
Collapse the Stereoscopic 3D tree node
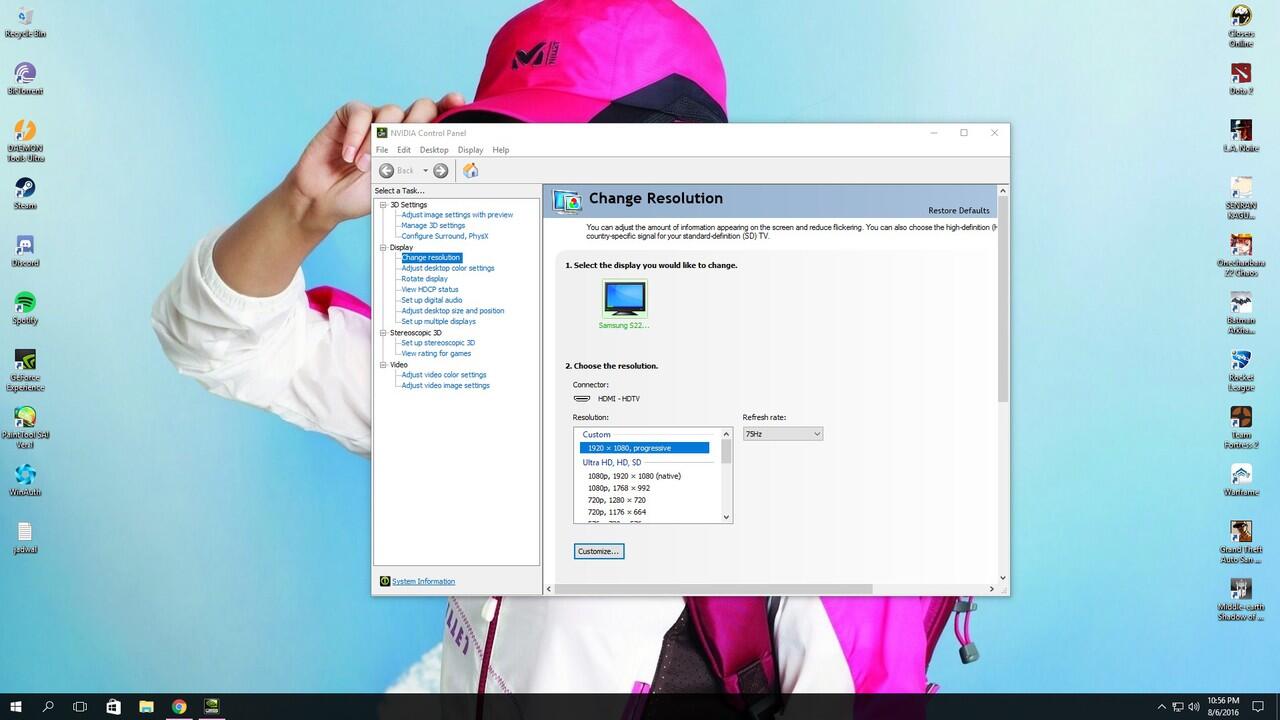tap(383, 332)
